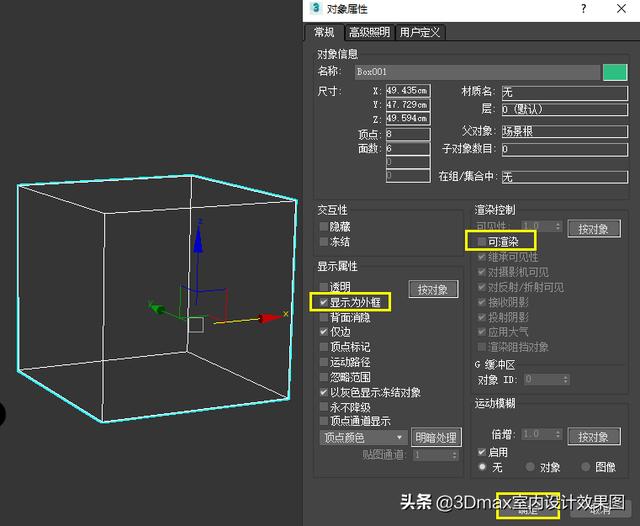Check the 可渲染 checkbox
Image resolution: width=640 pixels, height=526 pixels.
pos(482,242)
